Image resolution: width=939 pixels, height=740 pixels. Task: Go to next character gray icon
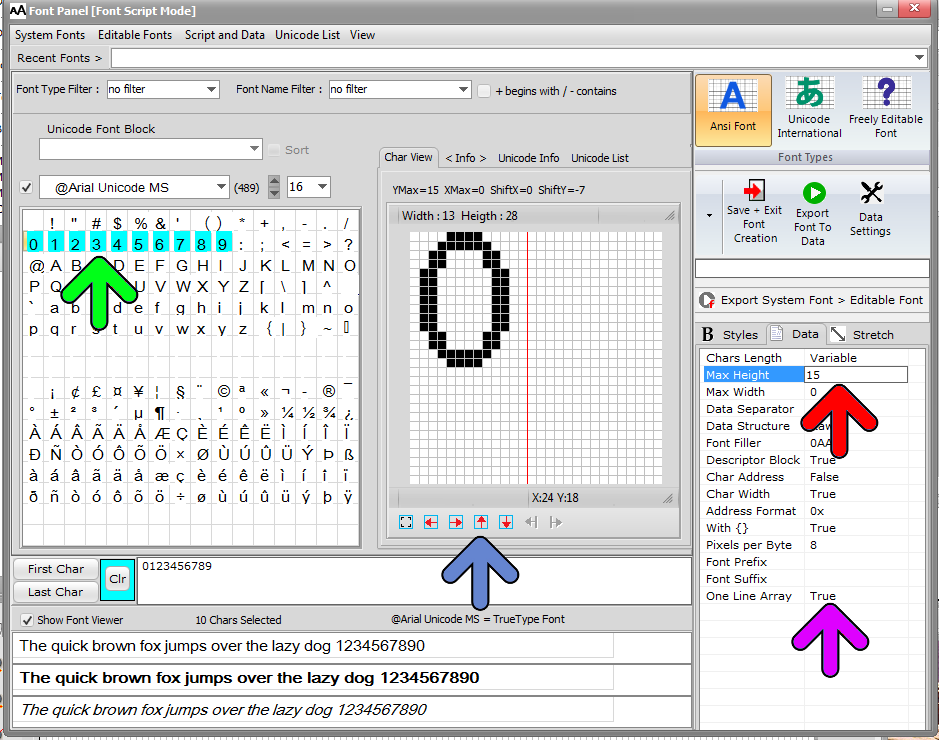click(x=556, y=522)
